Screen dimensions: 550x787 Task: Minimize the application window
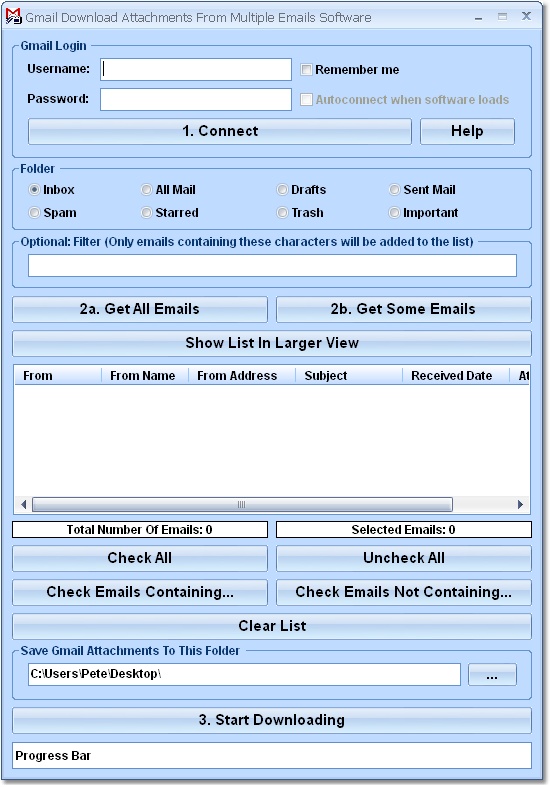coord(478,17)
